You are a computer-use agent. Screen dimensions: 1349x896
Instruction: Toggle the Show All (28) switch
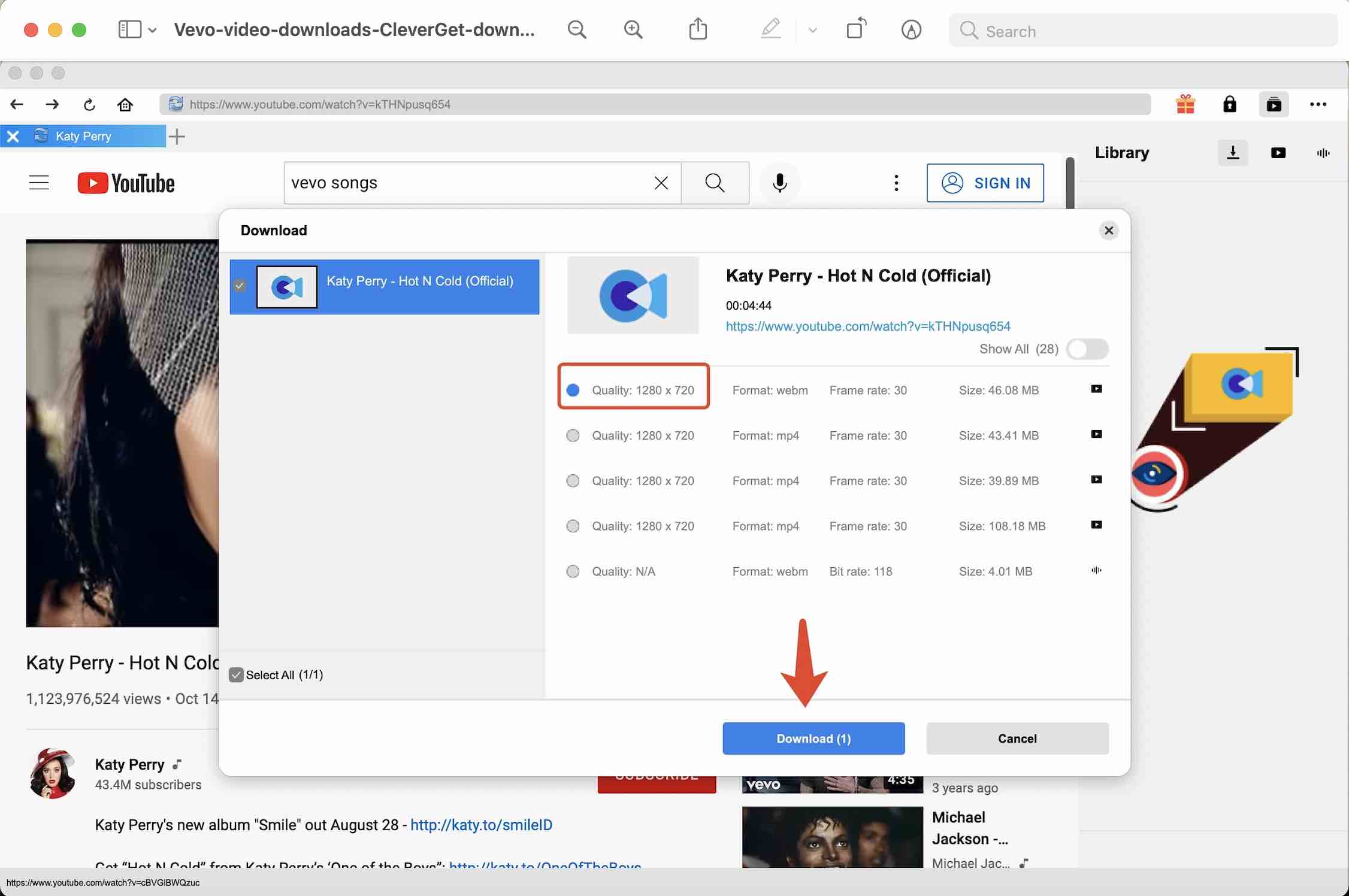pyautogui.click(x=1087, y=349)
